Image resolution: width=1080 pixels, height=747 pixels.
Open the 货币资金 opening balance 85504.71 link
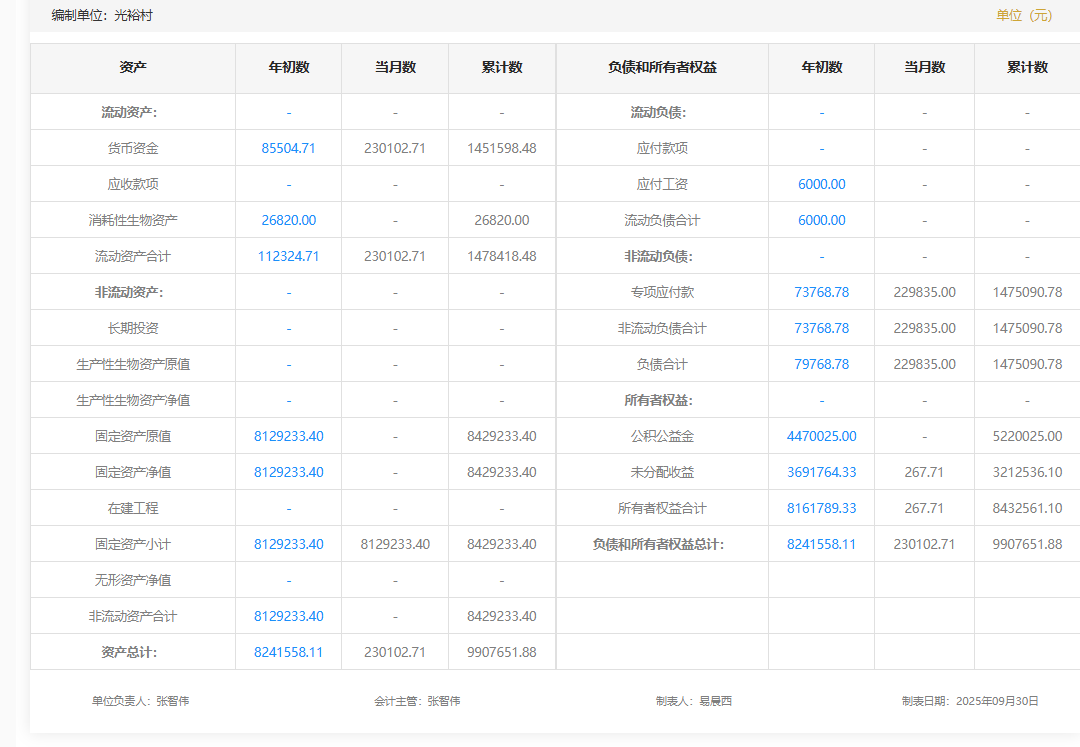[288, 148]
